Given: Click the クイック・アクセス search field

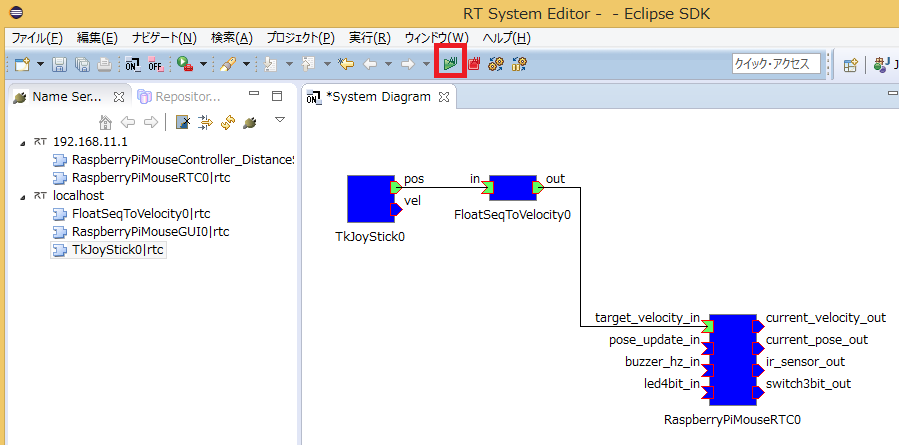Looking at the screenshot, I should [x=776, y=63].
